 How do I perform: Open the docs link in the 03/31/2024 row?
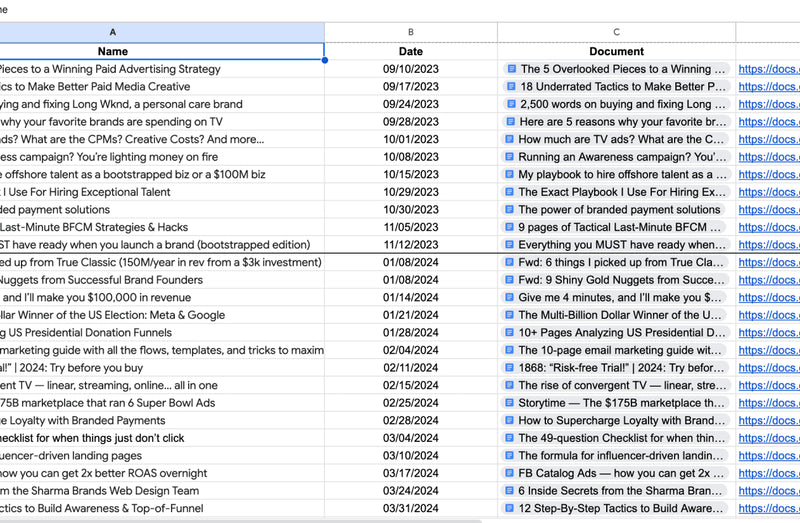click(x=768, y=508)
